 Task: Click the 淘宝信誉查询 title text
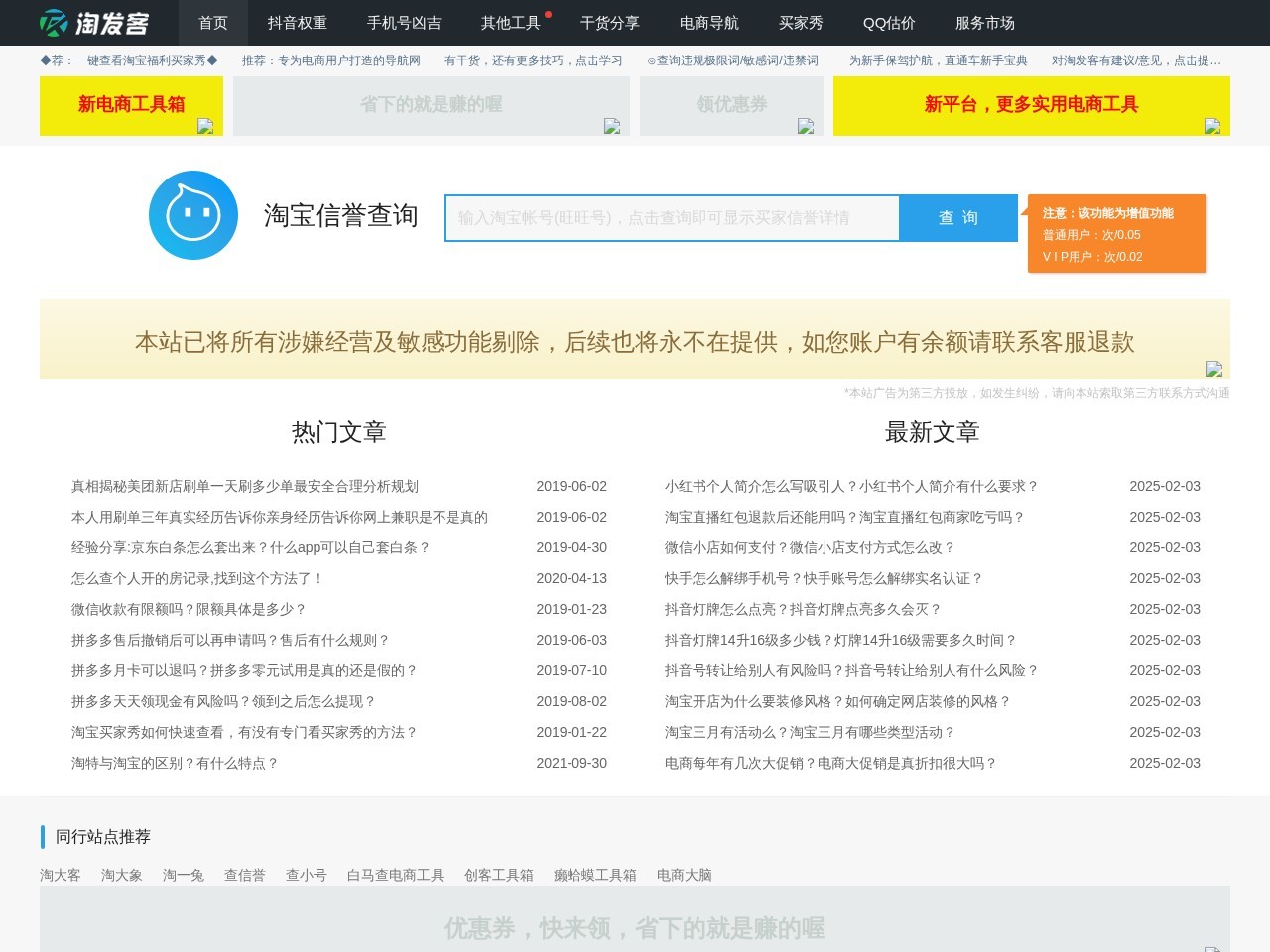coord(340,215)
